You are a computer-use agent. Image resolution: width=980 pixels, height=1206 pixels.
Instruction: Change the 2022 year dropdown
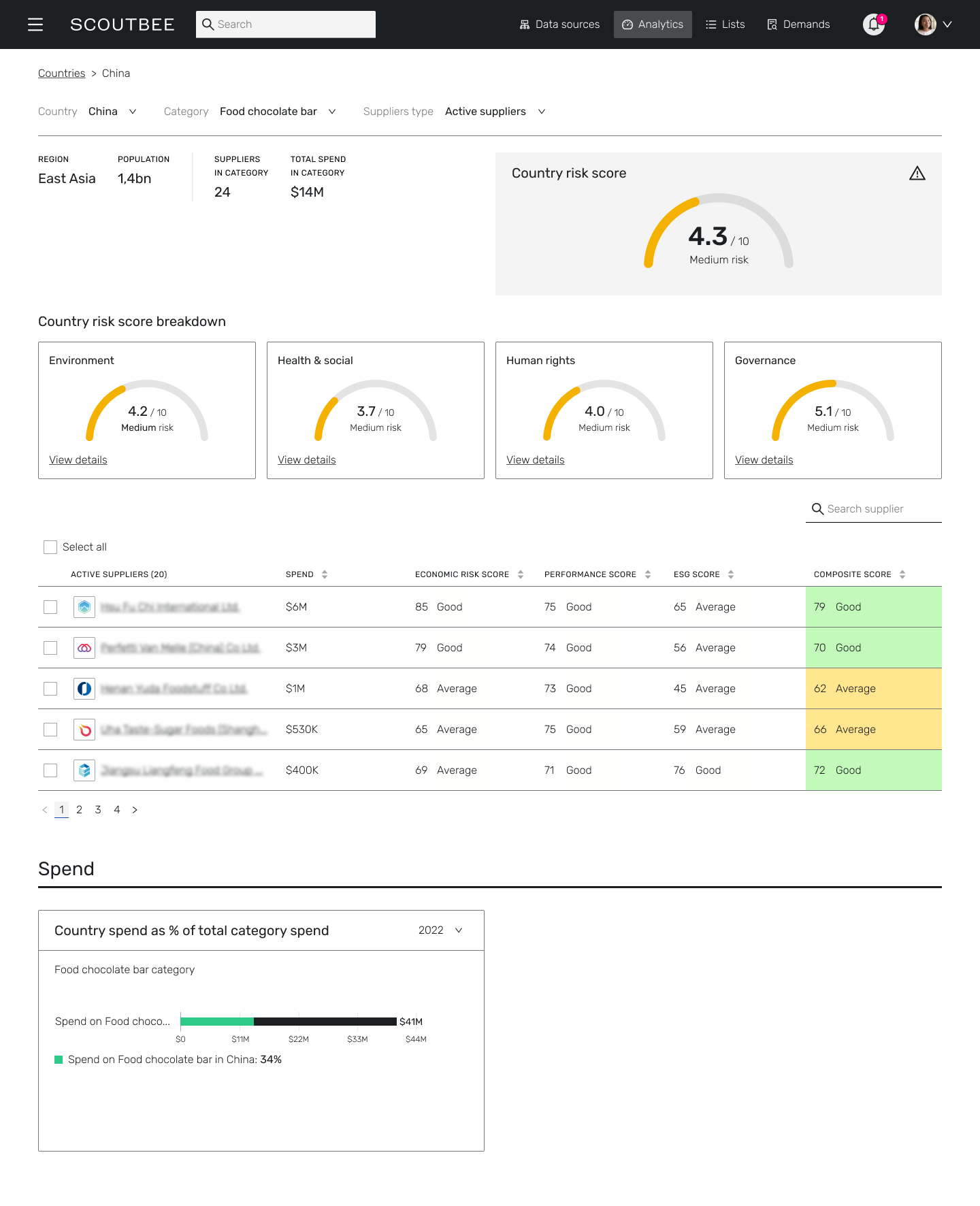point(440,930)
